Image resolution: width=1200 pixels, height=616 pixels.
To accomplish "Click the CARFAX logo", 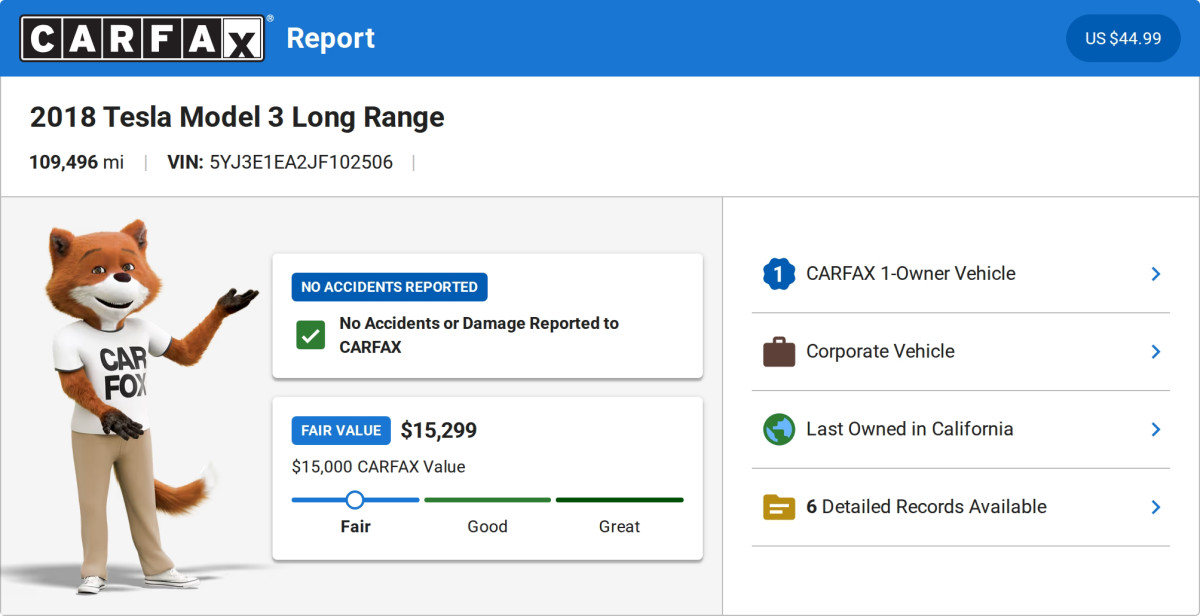I will click(142, 38).
